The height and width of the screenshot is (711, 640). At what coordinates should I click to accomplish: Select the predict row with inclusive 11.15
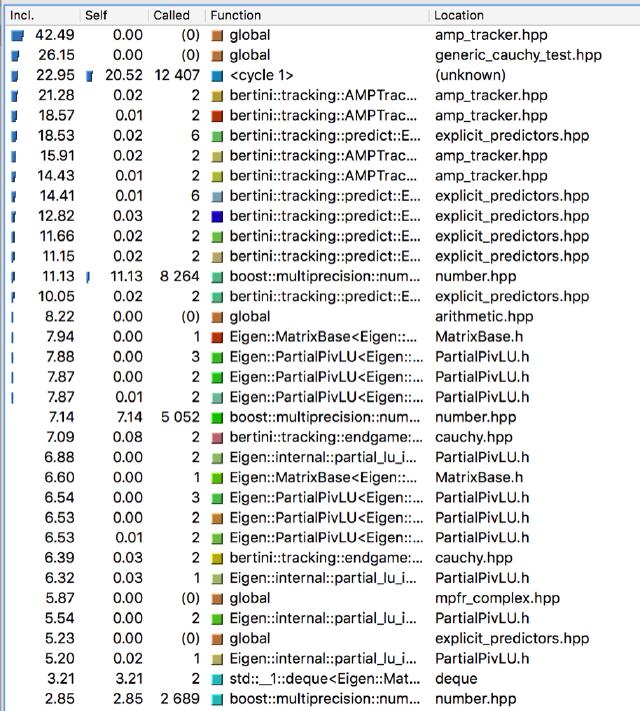coord(322,256)
